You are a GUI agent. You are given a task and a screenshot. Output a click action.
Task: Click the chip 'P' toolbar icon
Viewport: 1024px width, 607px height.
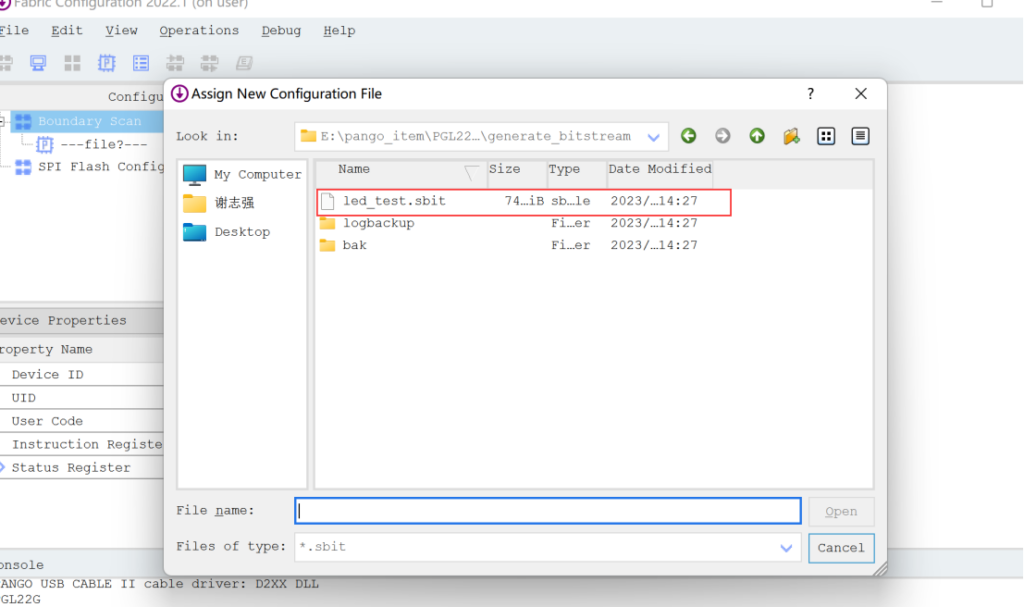(x=106, y=63)
